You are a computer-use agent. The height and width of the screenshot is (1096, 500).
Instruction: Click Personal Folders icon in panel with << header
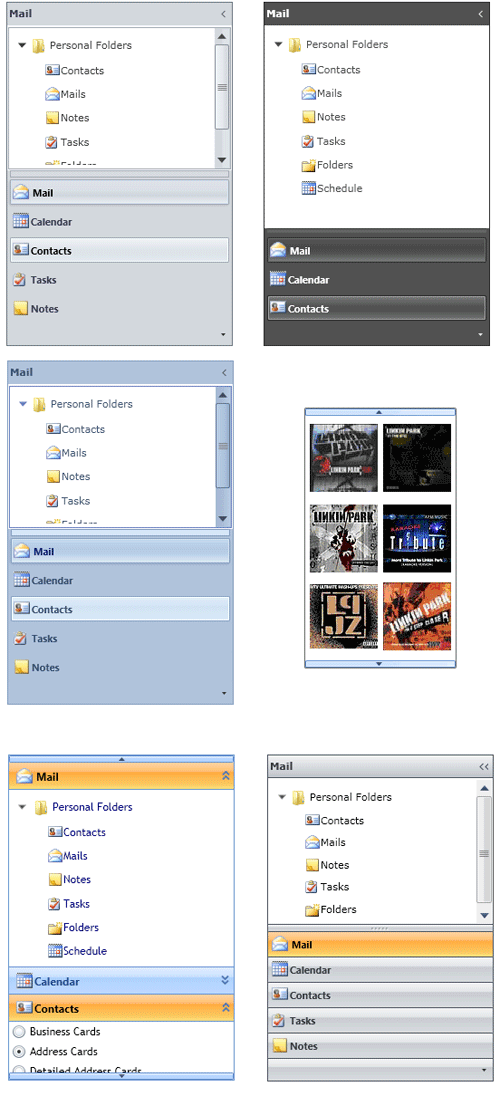pyautogui.click(x=299, y=797)
